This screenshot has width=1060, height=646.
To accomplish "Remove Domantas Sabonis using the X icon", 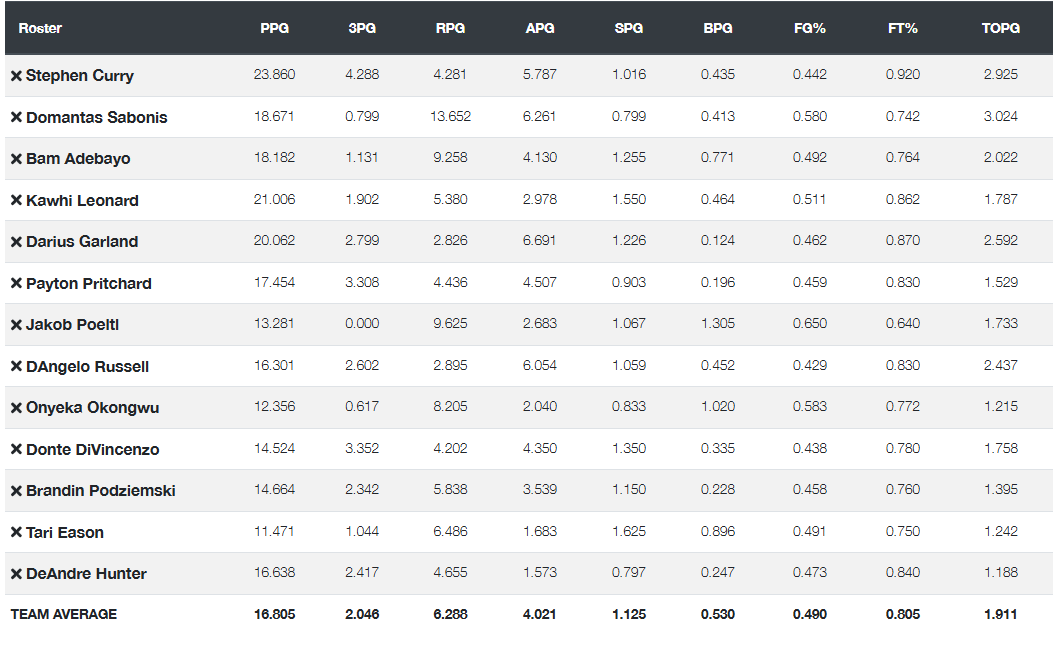I will pyautogui.click(x=16, y=117).
